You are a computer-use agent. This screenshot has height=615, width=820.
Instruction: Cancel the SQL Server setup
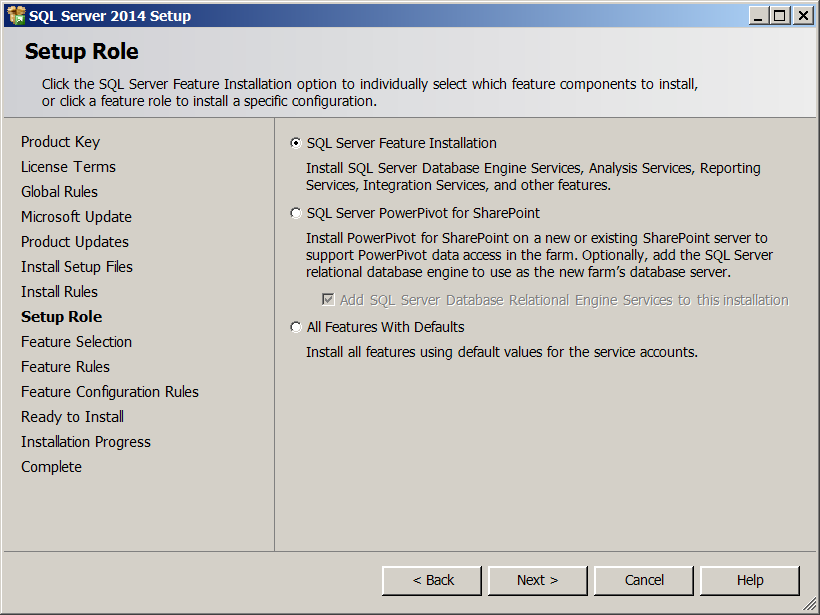coord(644,580)
